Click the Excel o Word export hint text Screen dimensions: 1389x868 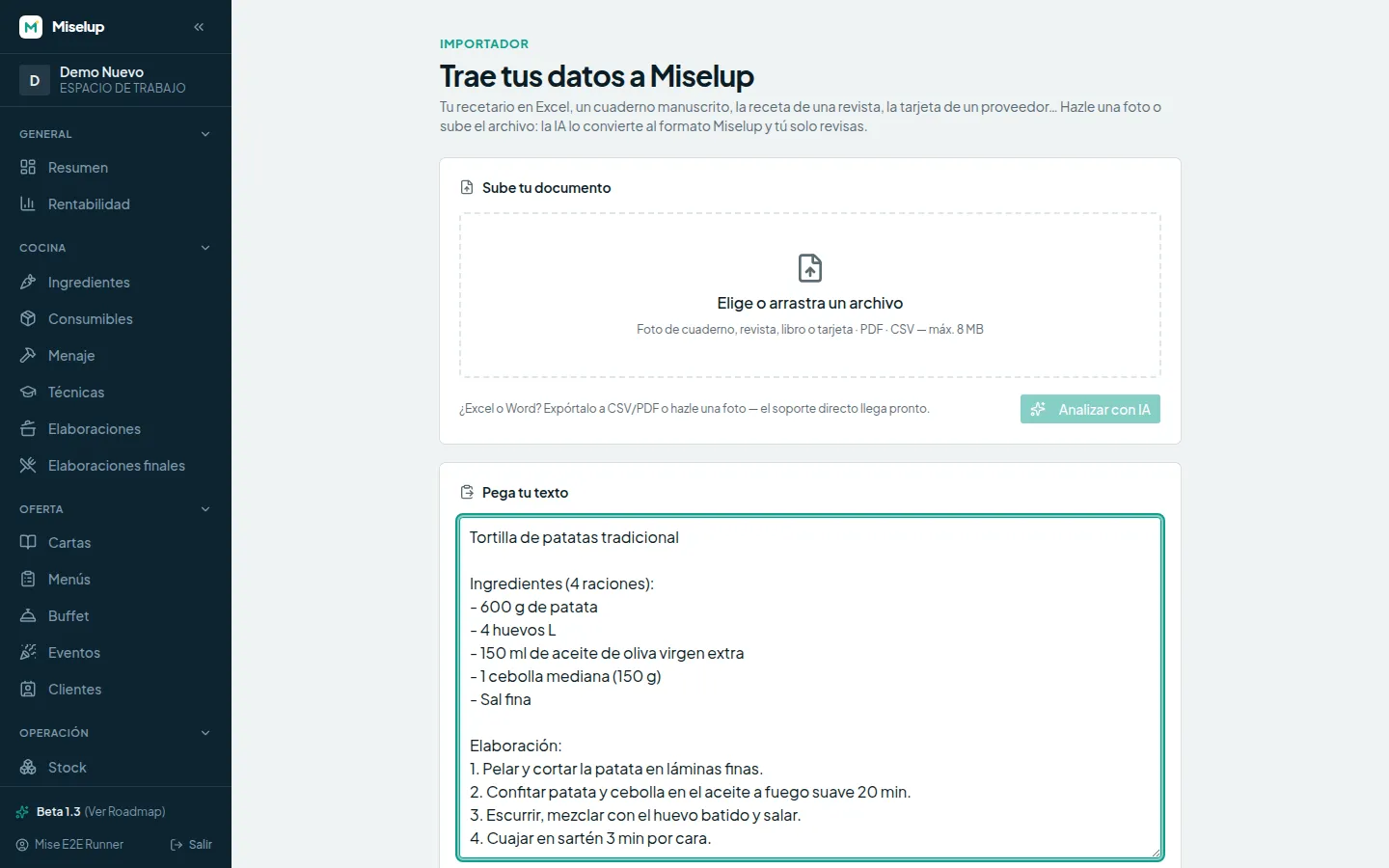pyautogui.click(x=694, y=409)
